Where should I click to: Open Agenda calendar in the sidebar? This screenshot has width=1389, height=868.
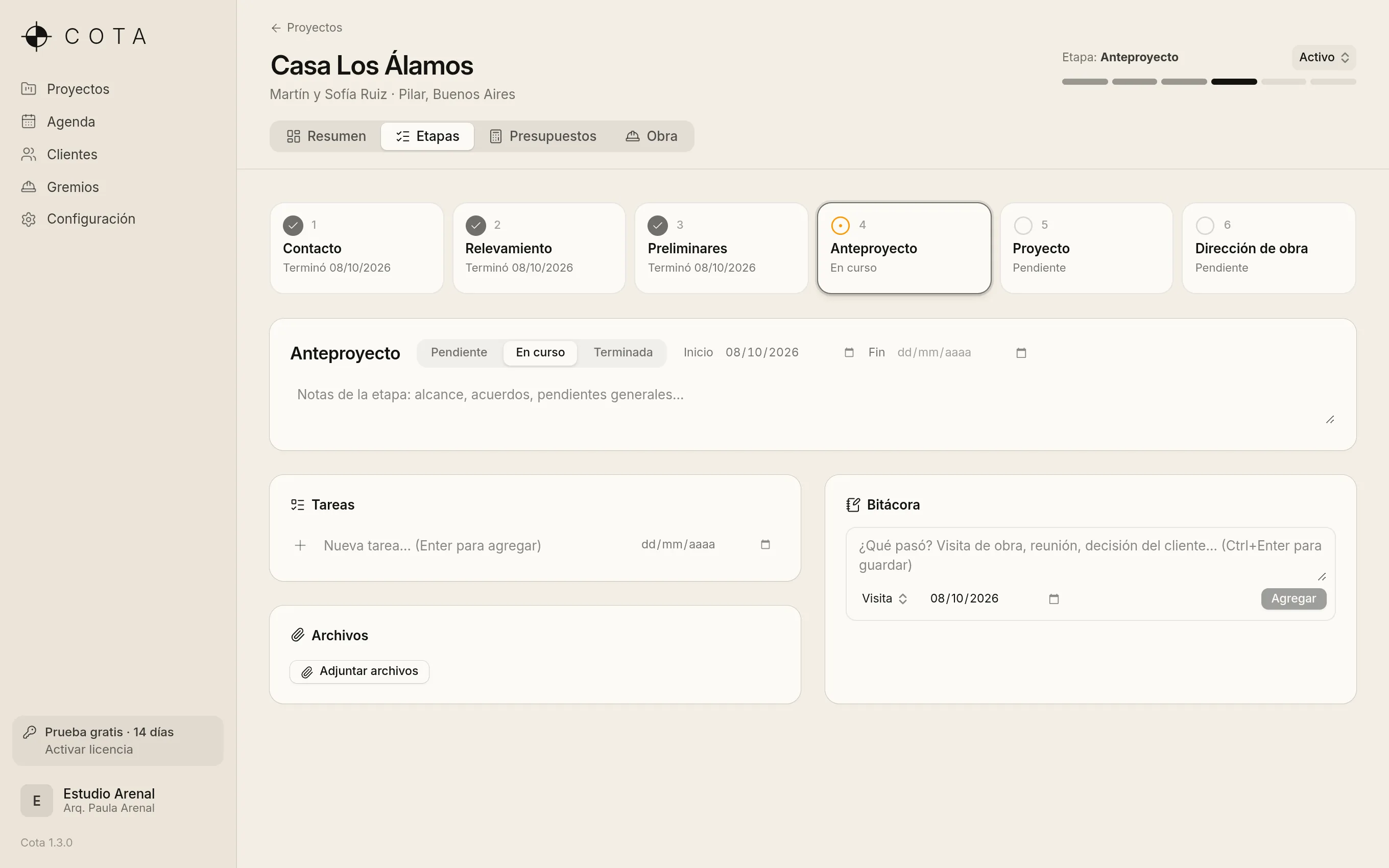[117, 122]
